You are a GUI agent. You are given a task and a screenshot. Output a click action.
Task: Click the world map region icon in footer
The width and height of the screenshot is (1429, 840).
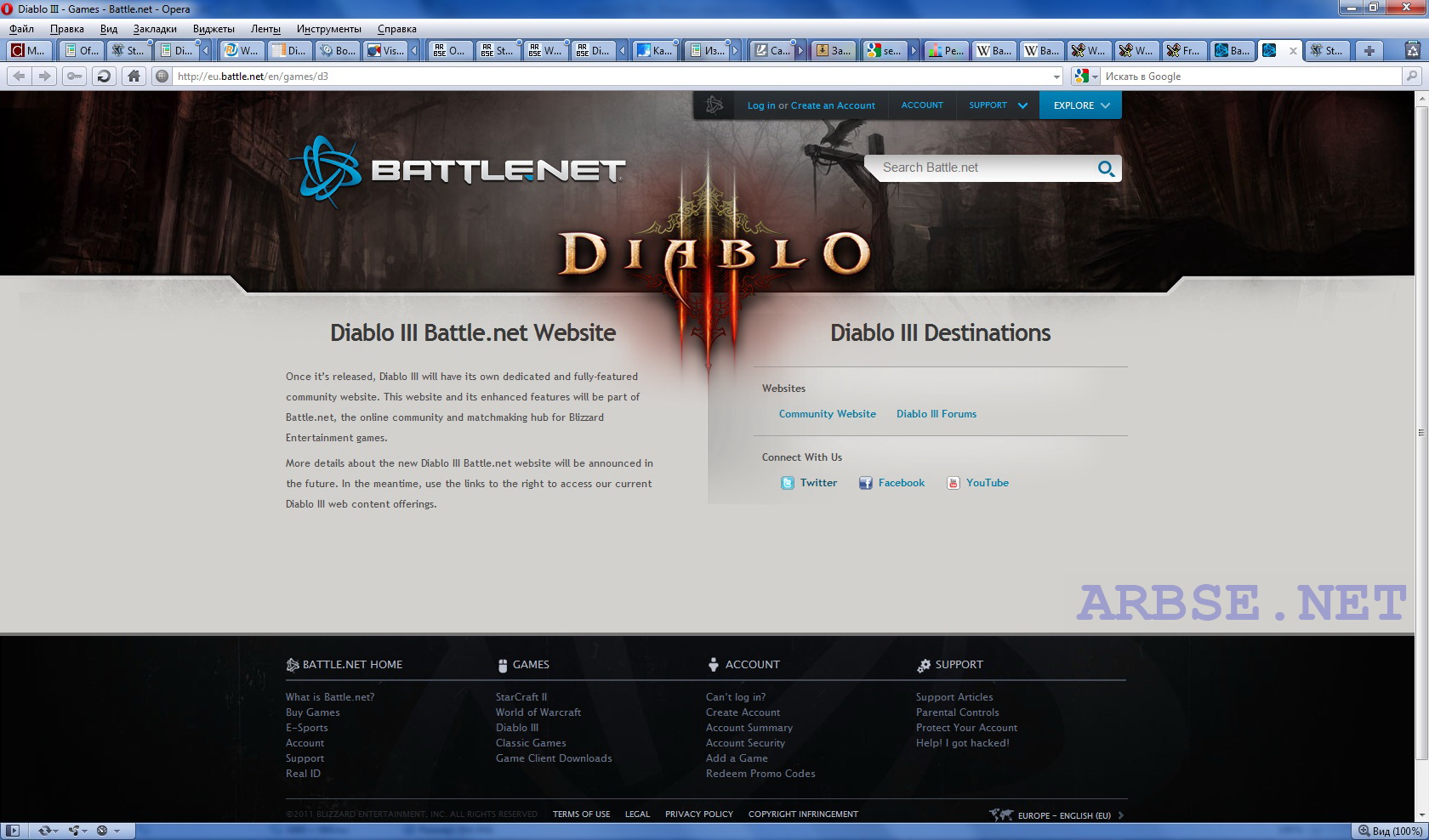click(x=1001, y=814)
